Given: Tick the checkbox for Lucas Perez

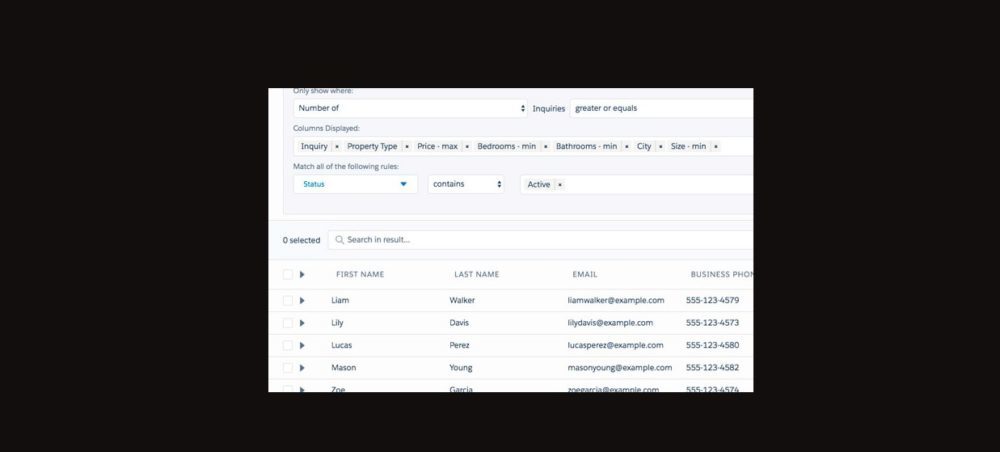Looking at the screenshot, I should tap(288, 345).
